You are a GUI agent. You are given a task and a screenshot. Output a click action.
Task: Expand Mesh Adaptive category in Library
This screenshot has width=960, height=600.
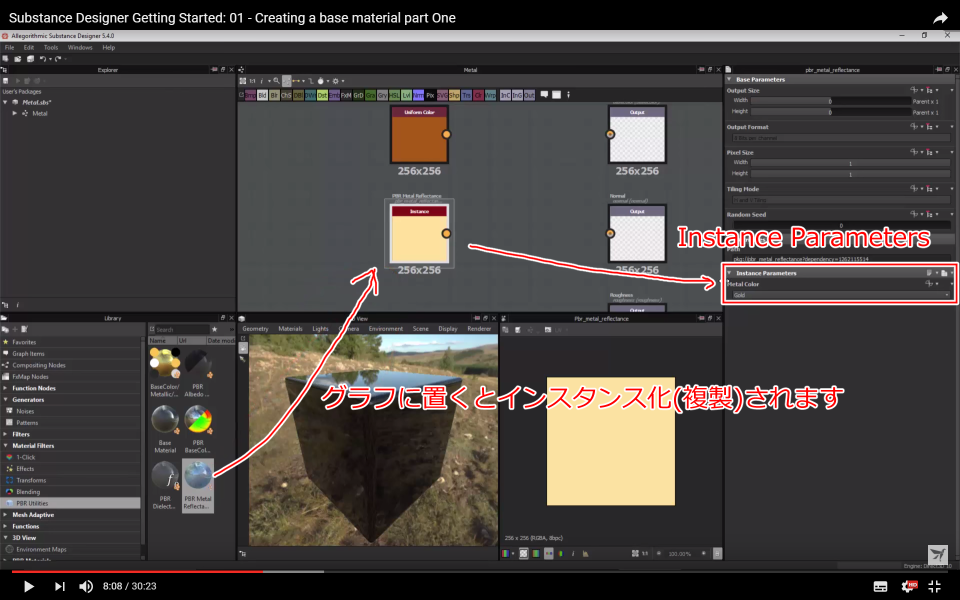click(6, 515)
